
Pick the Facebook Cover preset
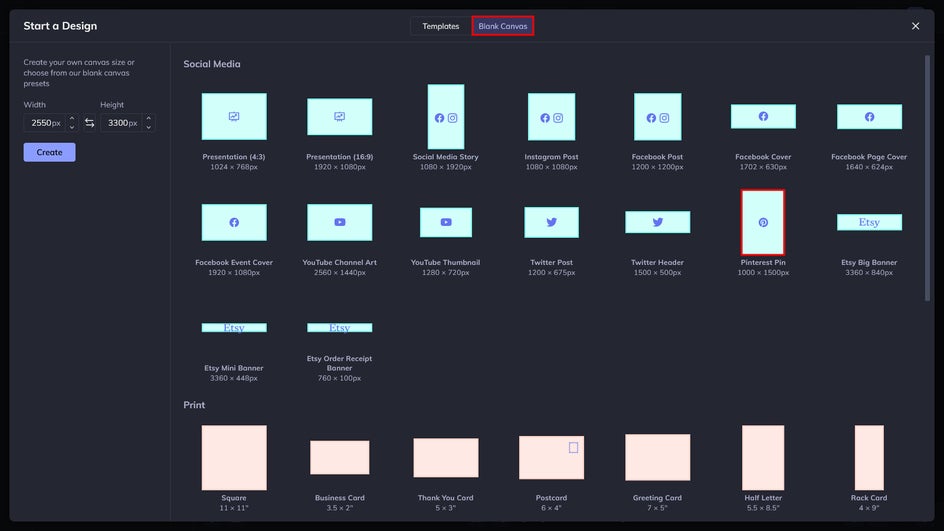(763, 116)
